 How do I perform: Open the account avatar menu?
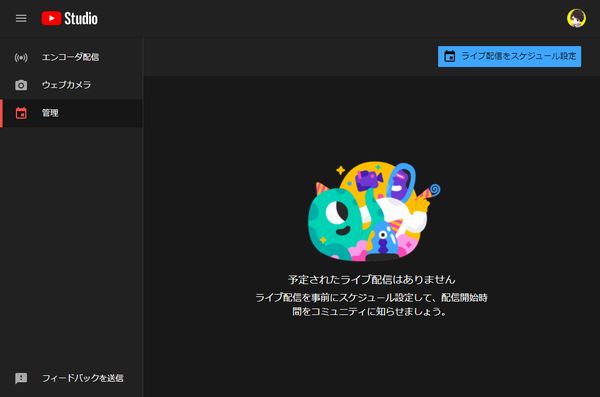[x=576, y=18]
